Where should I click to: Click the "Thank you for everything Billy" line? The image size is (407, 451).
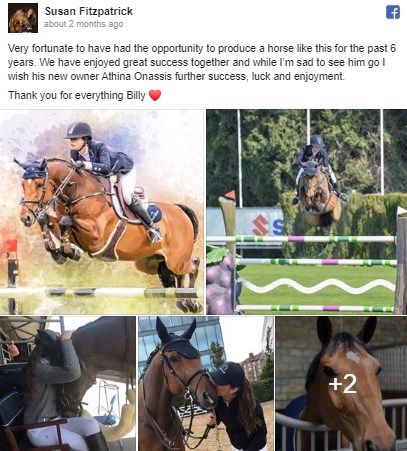(77, 95)
